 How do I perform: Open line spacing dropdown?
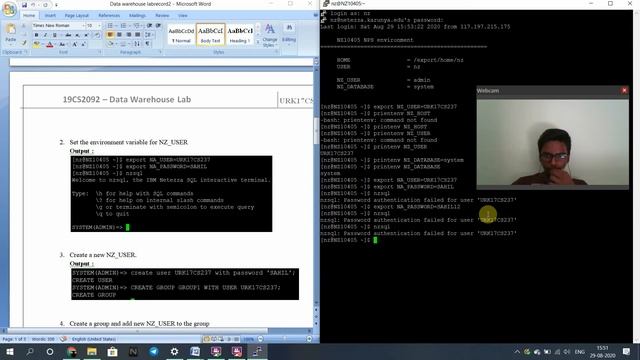click(149, 35)
